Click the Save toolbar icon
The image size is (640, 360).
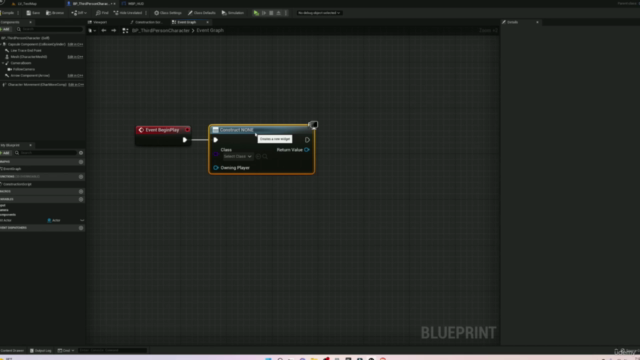(x=33, y=13)
